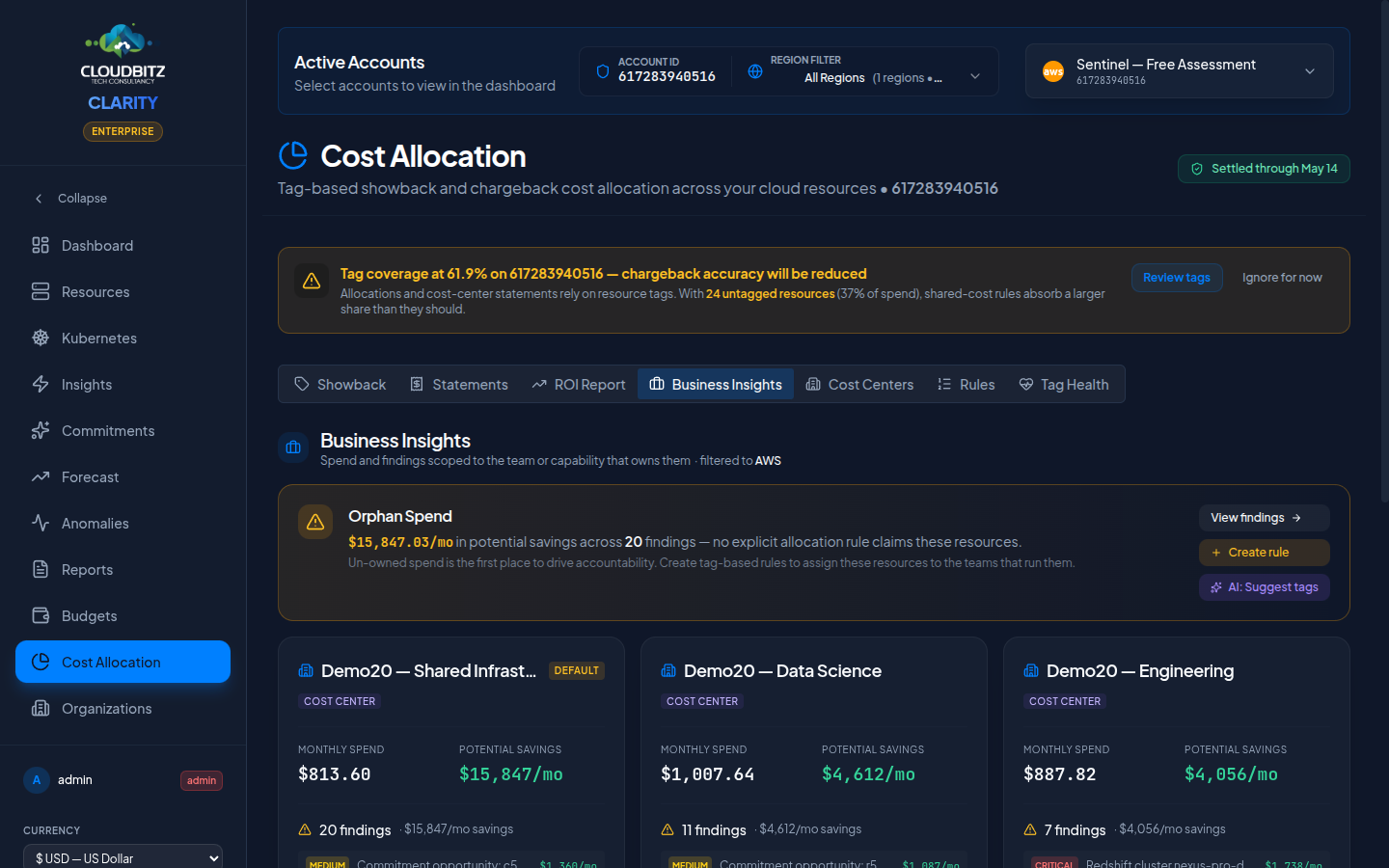The width and height of the screenshot is (1389, 868).
Task: Click the CloudBitz Clarity logo
Action: (123, 68)
